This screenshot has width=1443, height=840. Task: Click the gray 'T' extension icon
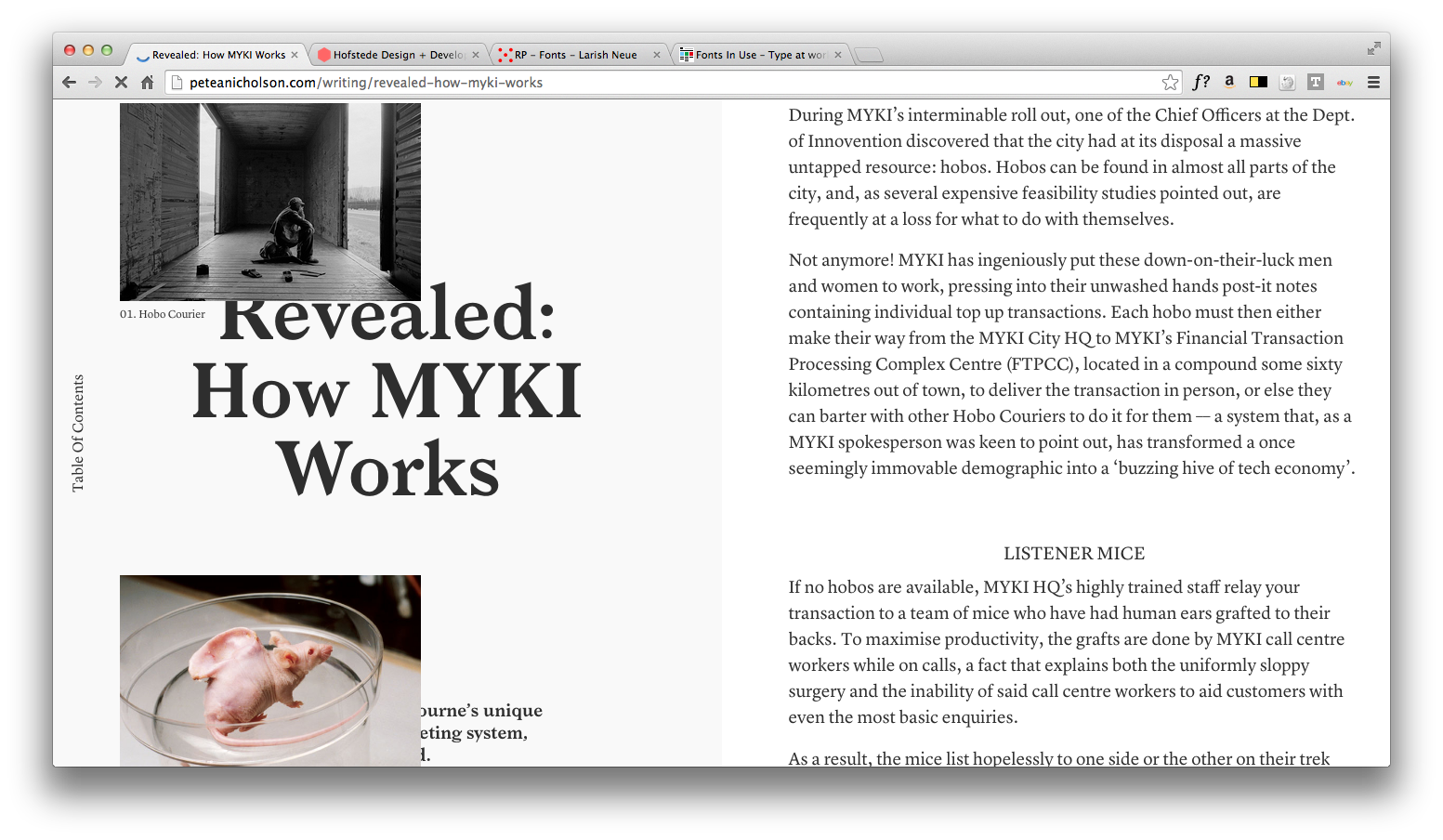pos(1315,82)
